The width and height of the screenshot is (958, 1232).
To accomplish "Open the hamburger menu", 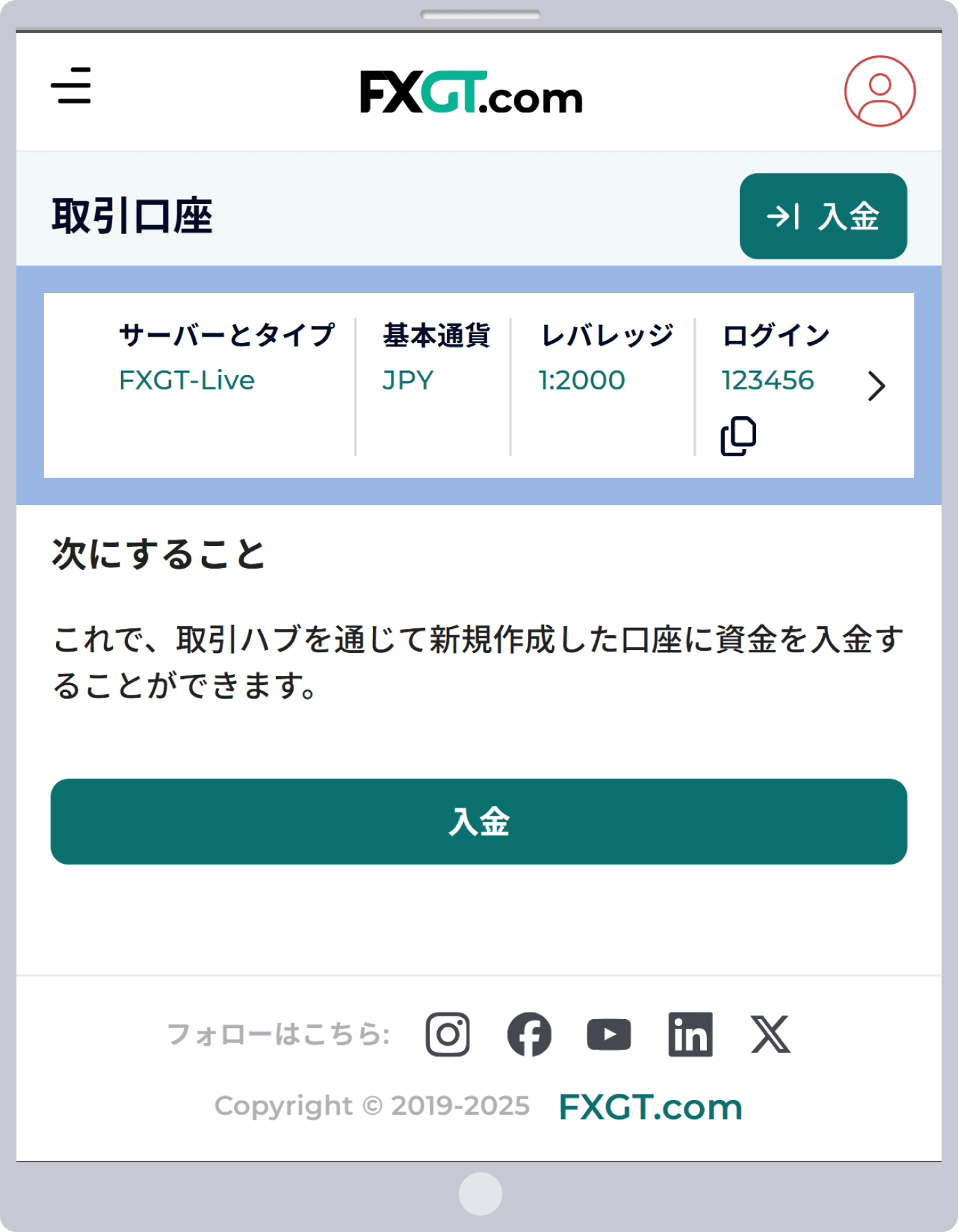I will pos(71,86).
